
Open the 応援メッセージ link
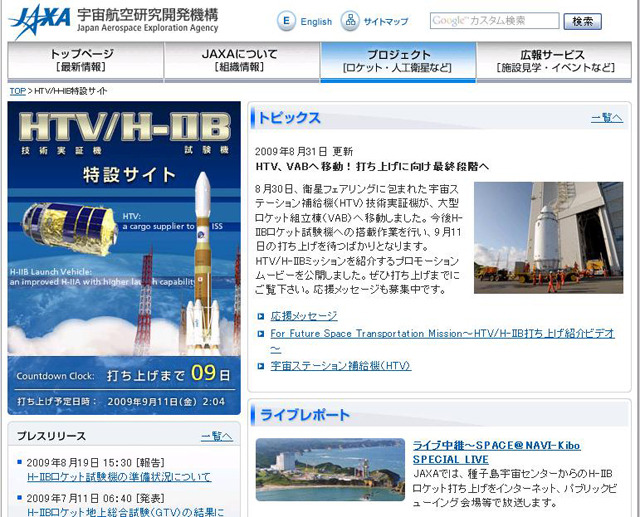[x=304, y=316]
